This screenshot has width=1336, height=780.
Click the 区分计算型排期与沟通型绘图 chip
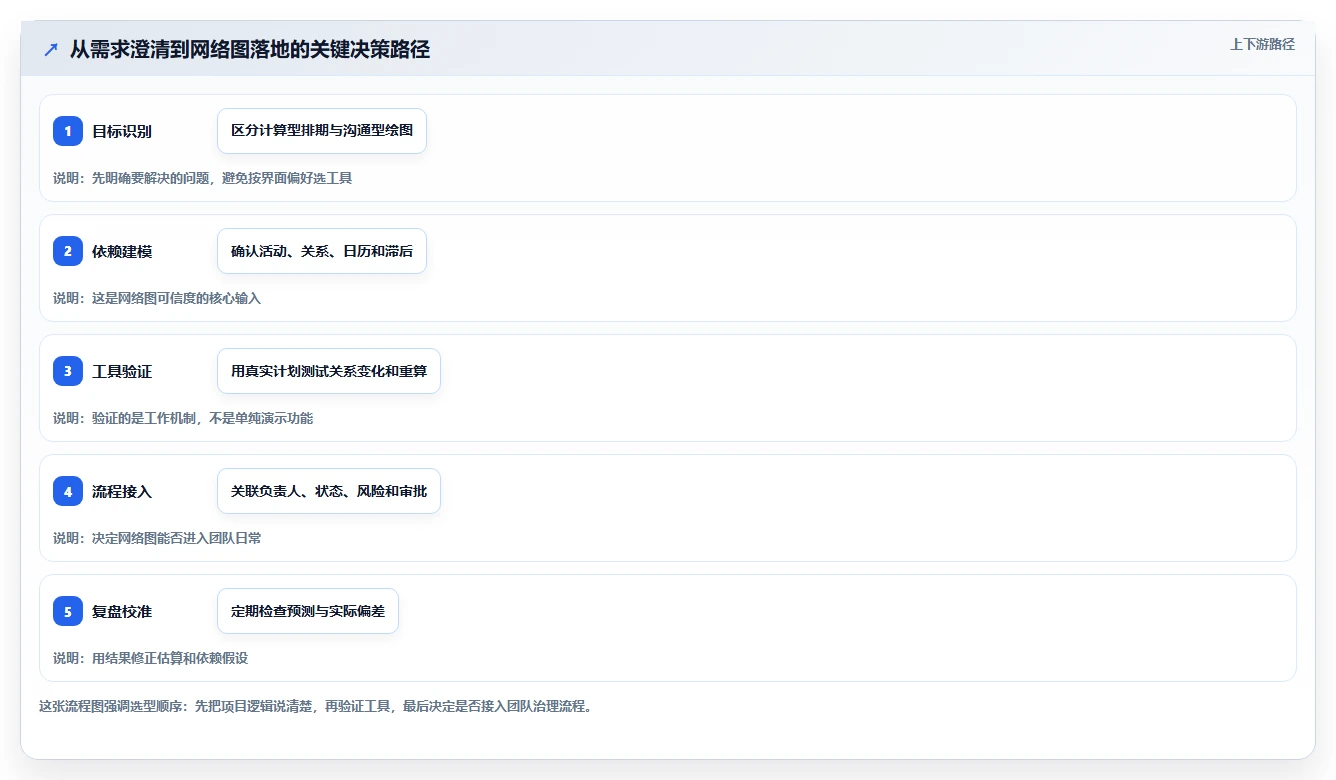(322, 131)
